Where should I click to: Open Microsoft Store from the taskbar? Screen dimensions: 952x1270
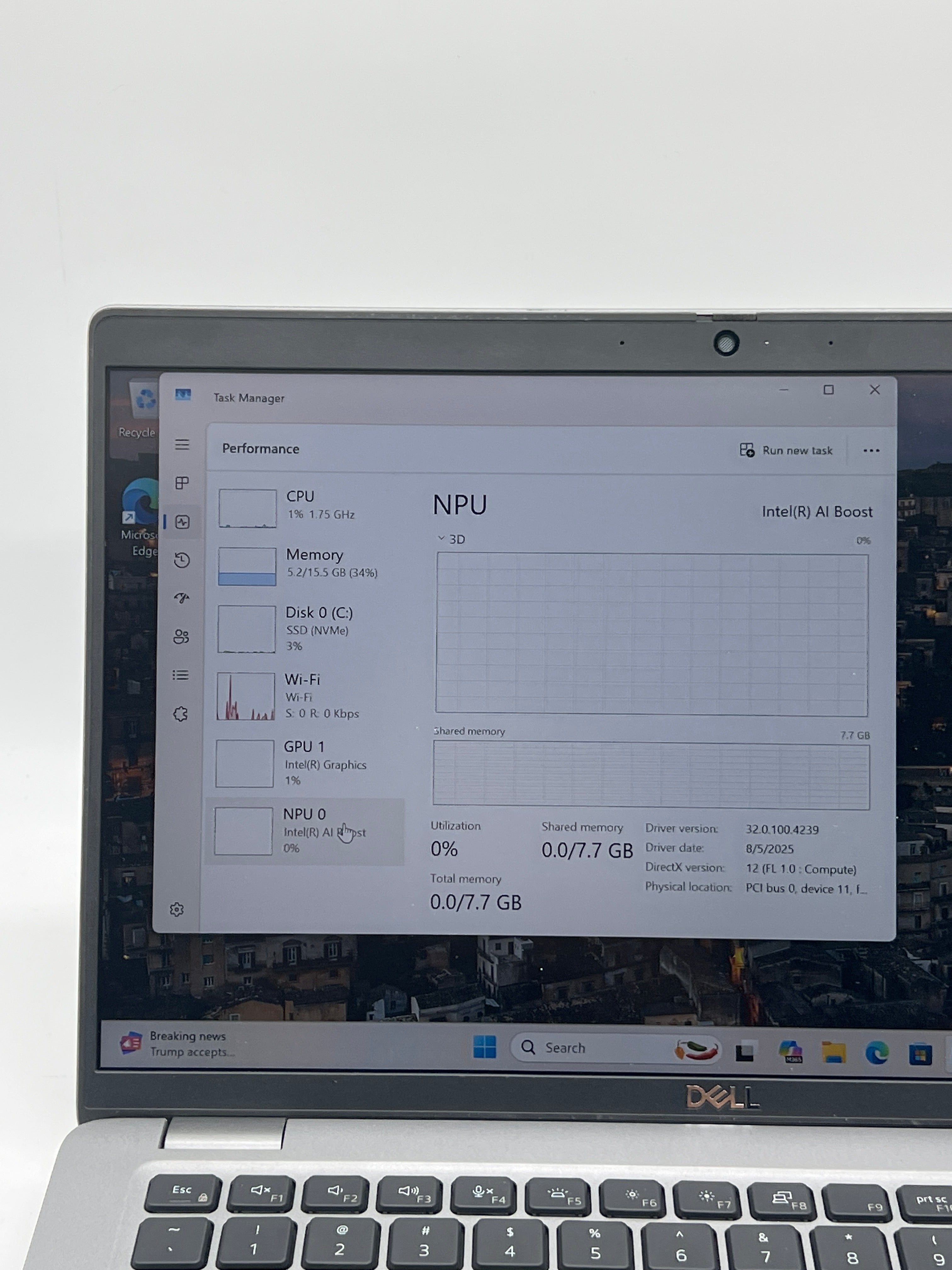(920, 1054)
